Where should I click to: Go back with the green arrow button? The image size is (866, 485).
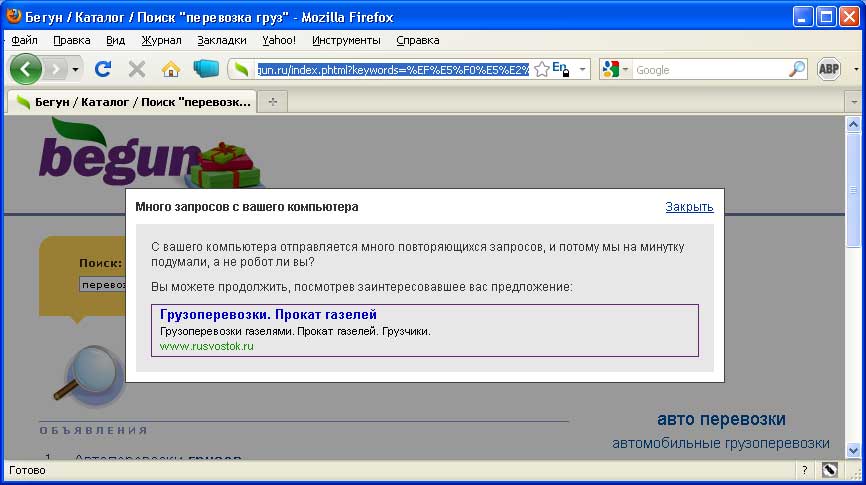tap(25, 69)
